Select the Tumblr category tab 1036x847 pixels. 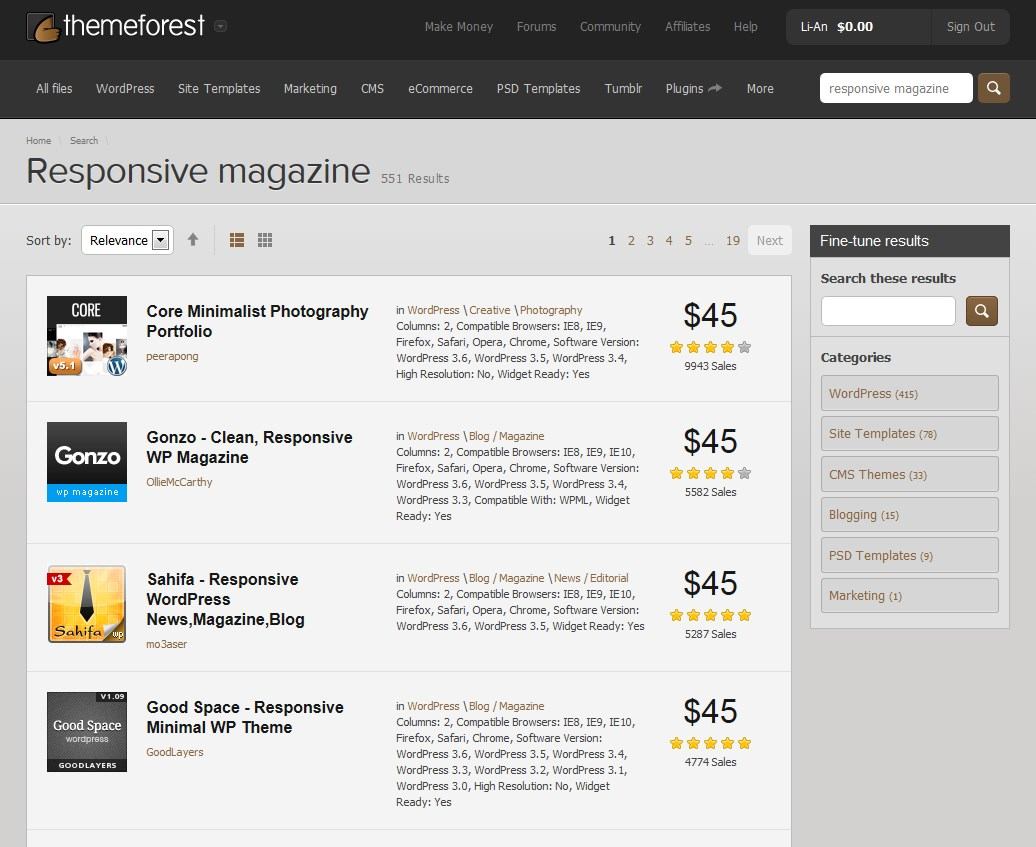pos(623,89)
